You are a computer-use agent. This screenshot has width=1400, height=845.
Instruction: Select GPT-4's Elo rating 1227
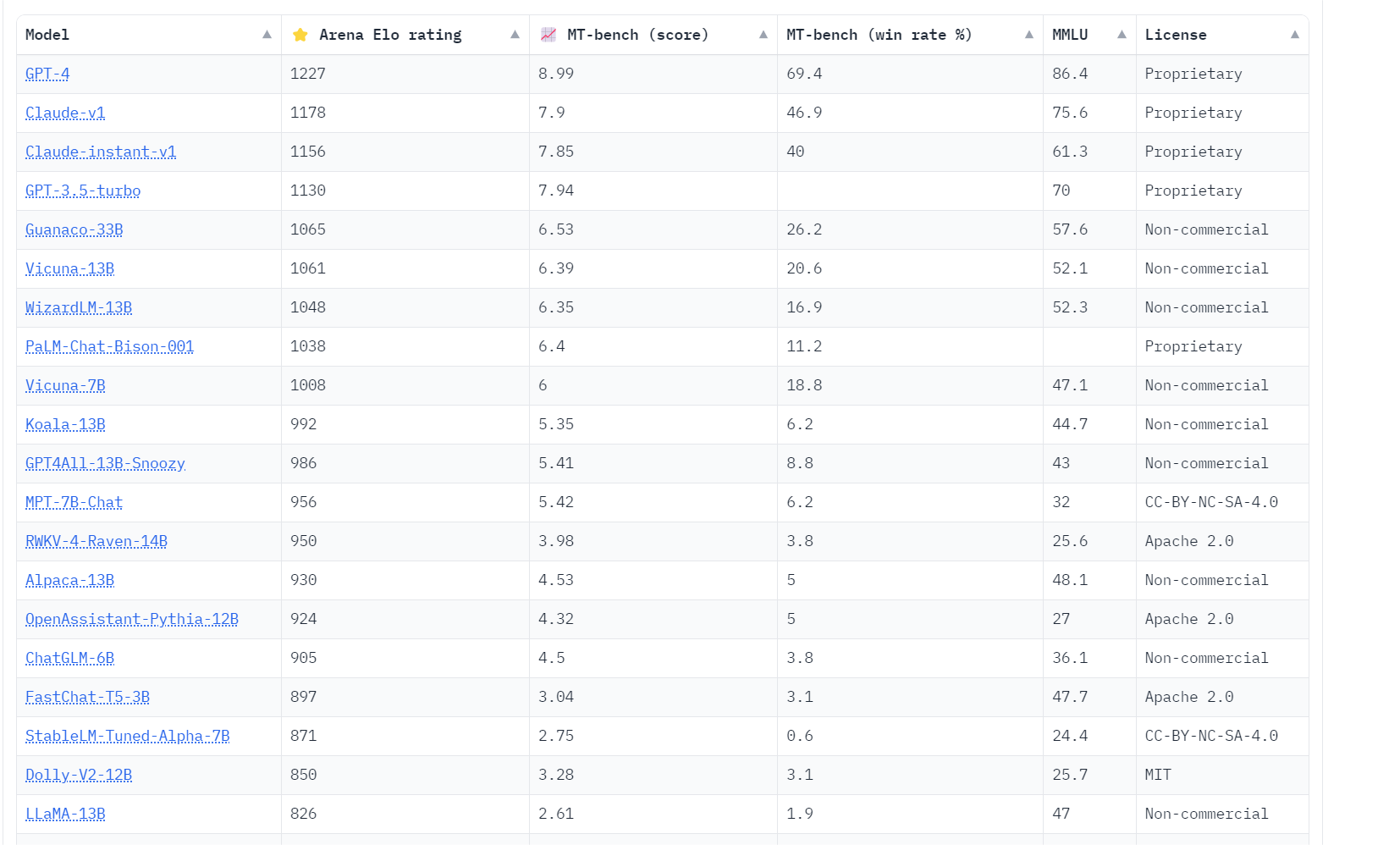[308, 74]
